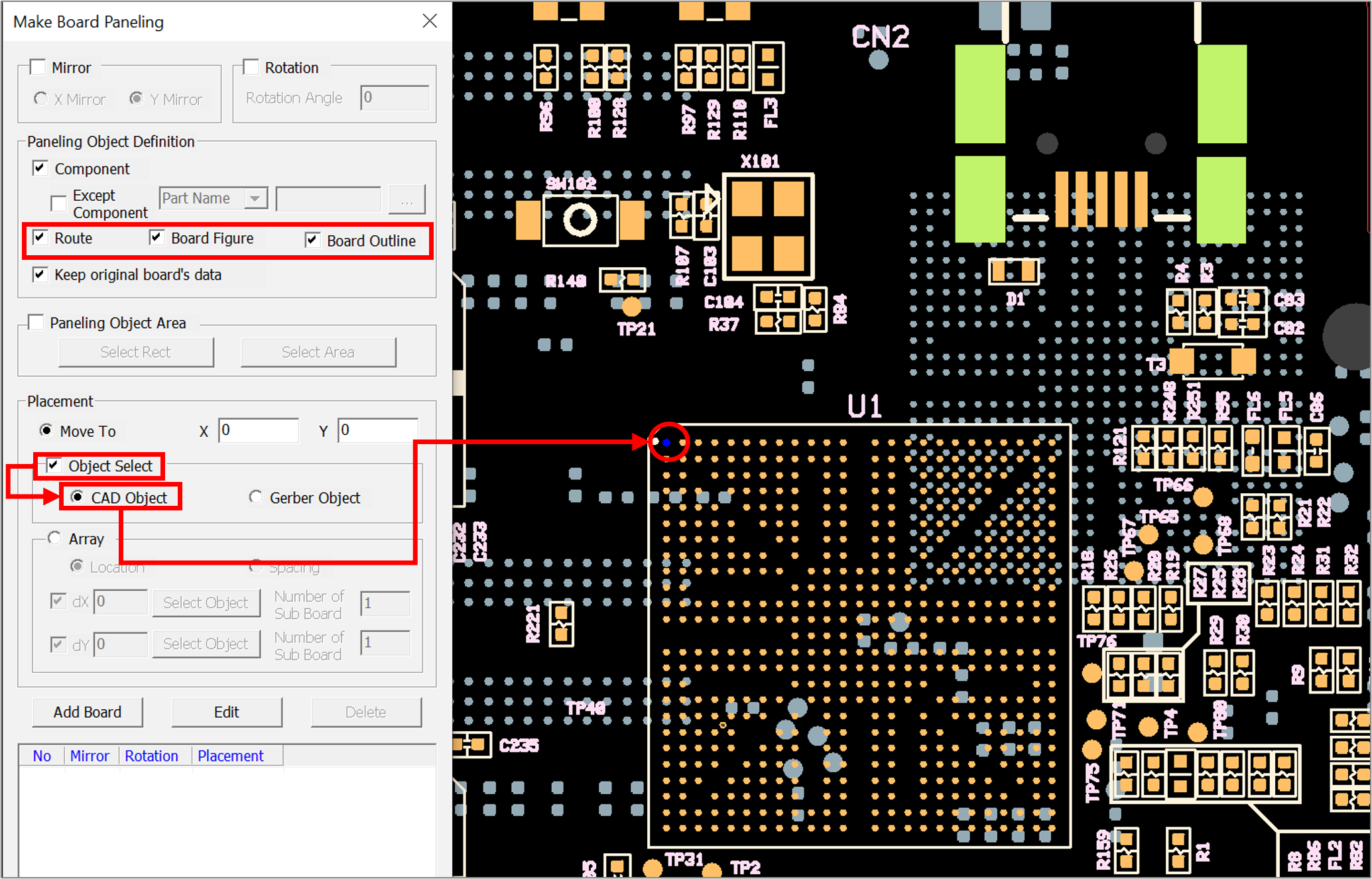Select the Gerber Object radio button

pos(255,497)
